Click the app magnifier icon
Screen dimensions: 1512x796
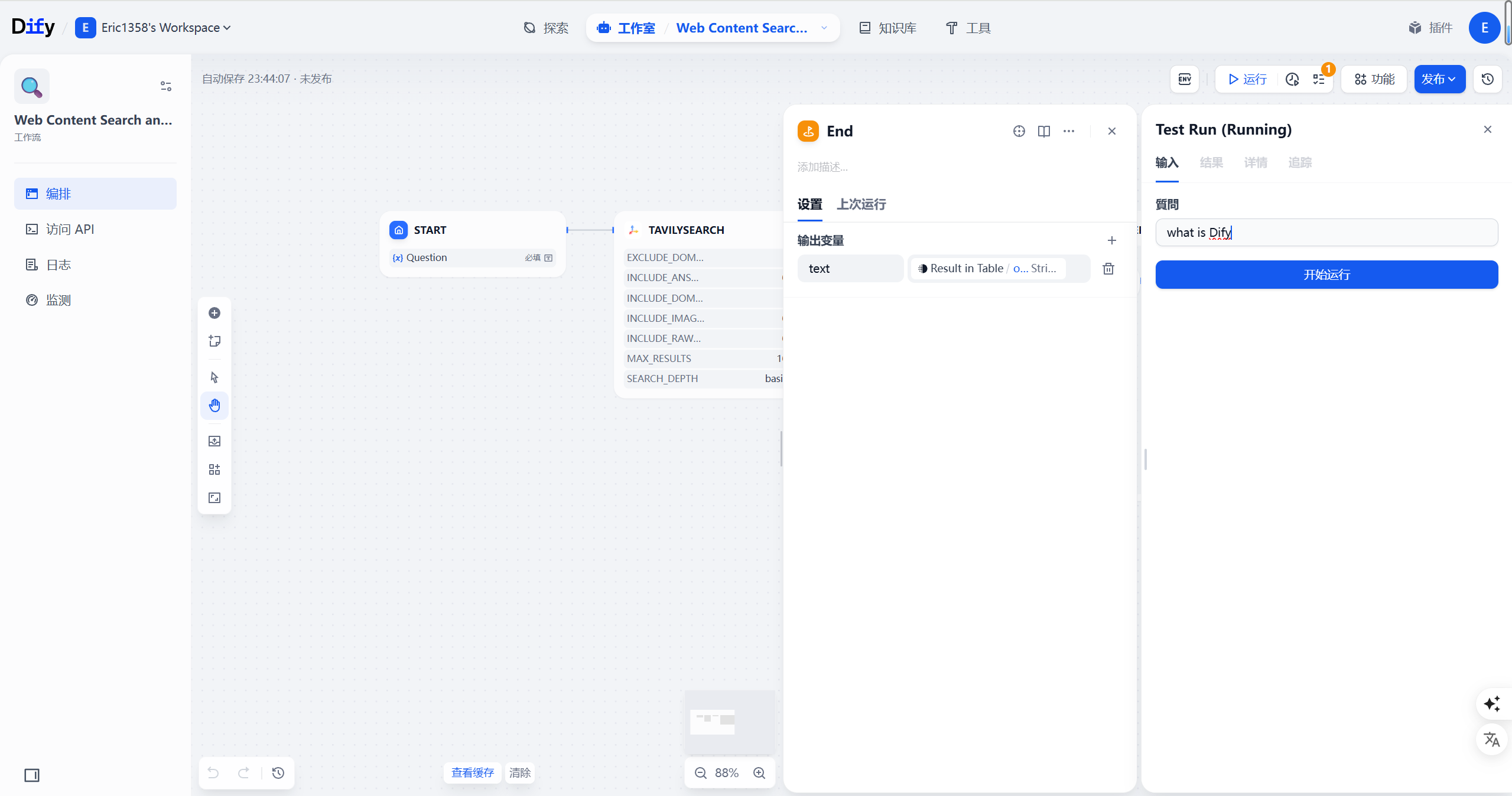[x=32, y=86]
